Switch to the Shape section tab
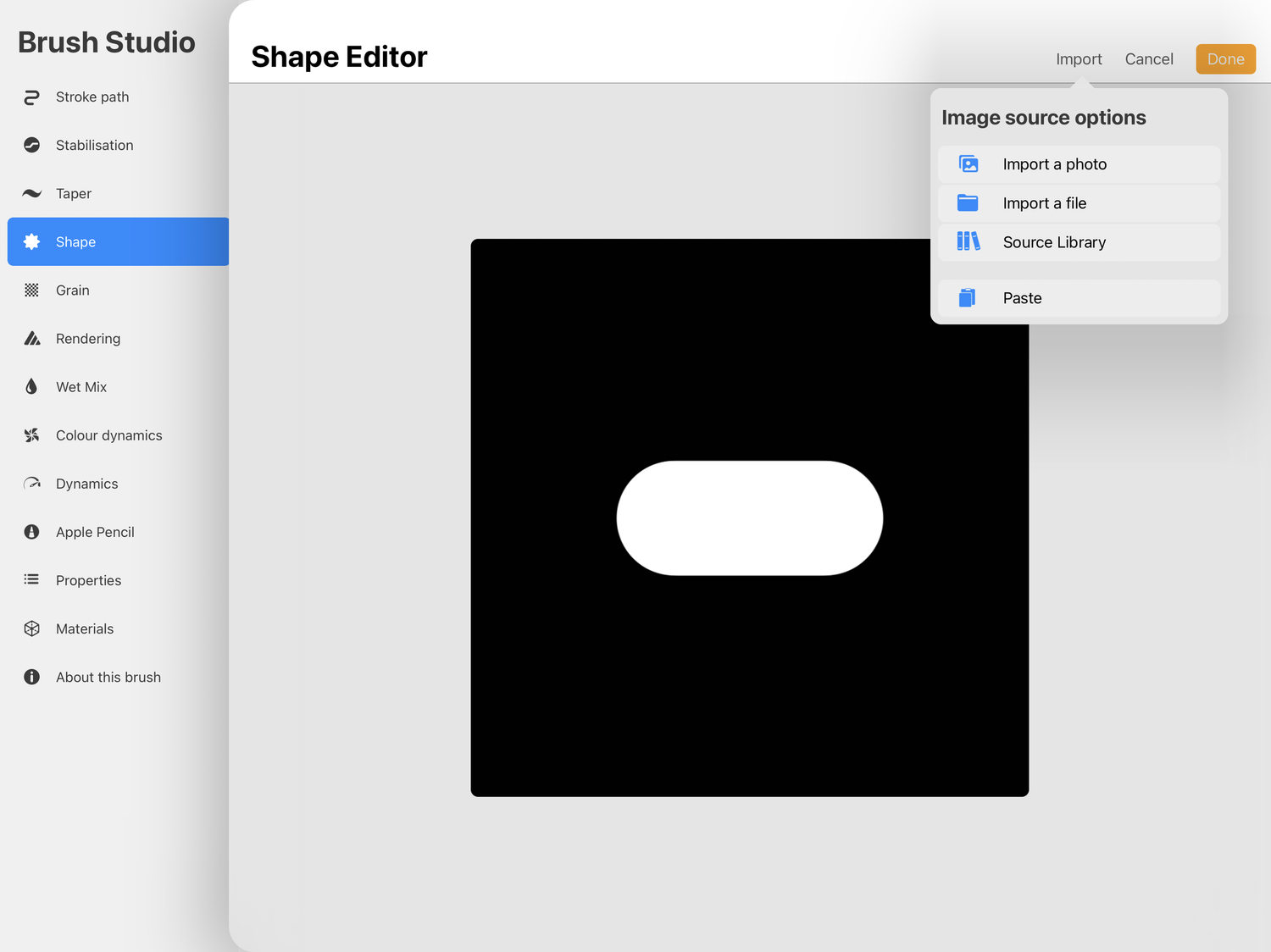Screen dimensions: 1271x952 click(119, 242)
